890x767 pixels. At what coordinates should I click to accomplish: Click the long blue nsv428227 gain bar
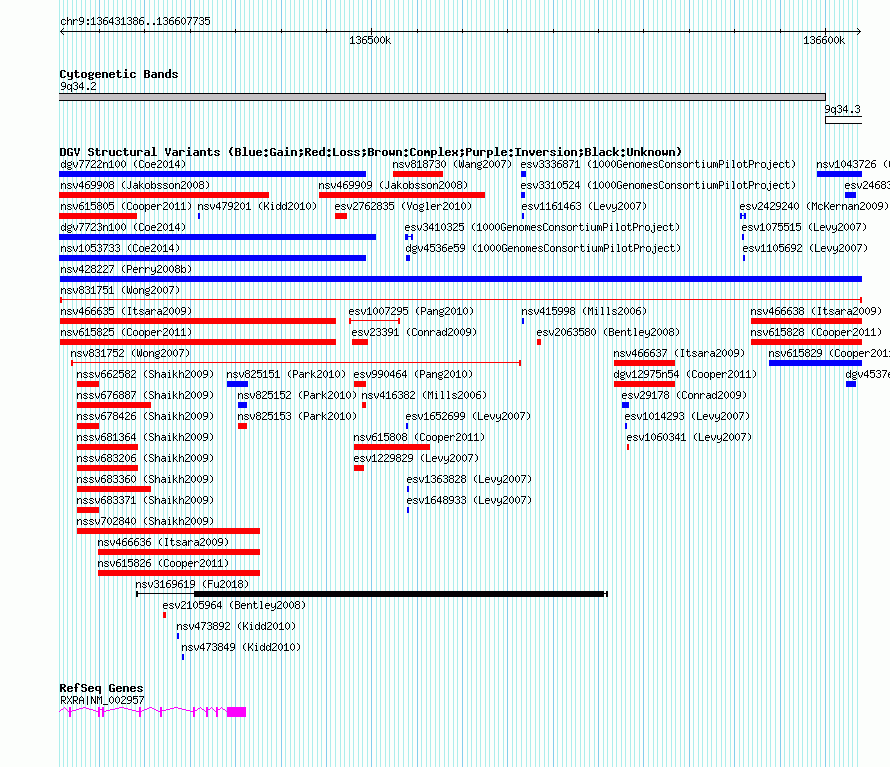pos(460,279)
